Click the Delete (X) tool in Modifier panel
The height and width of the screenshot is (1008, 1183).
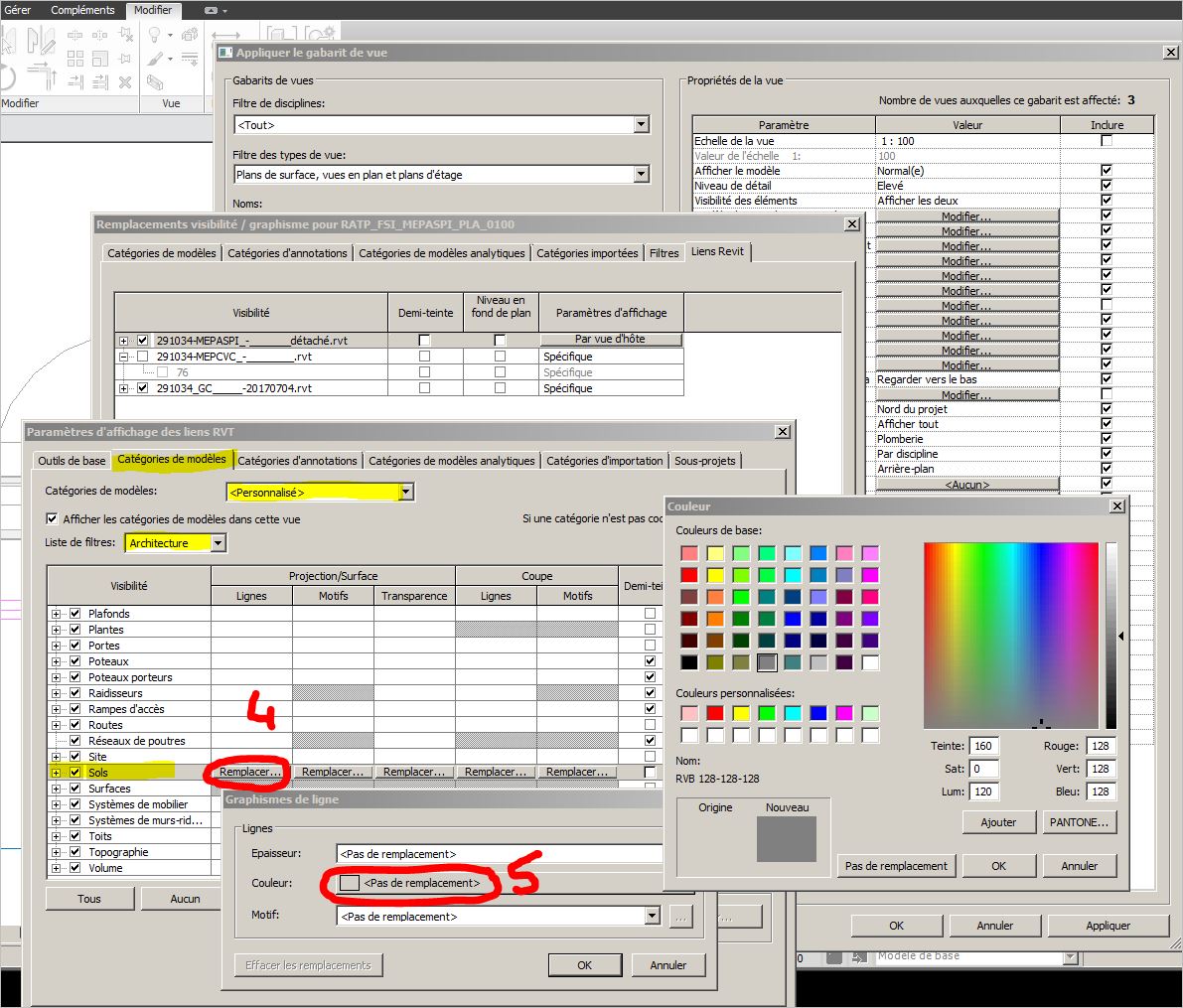[125, 82]
